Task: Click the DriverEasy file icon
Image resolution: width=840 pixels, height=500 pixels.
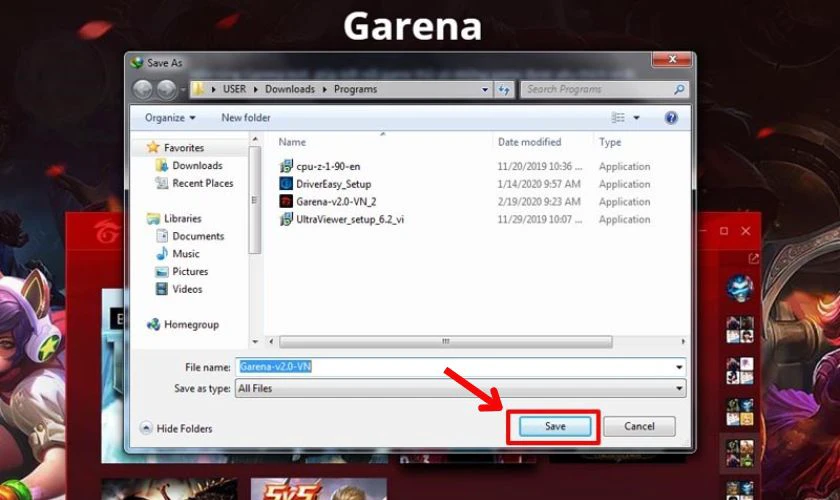Action: [286, 184]
